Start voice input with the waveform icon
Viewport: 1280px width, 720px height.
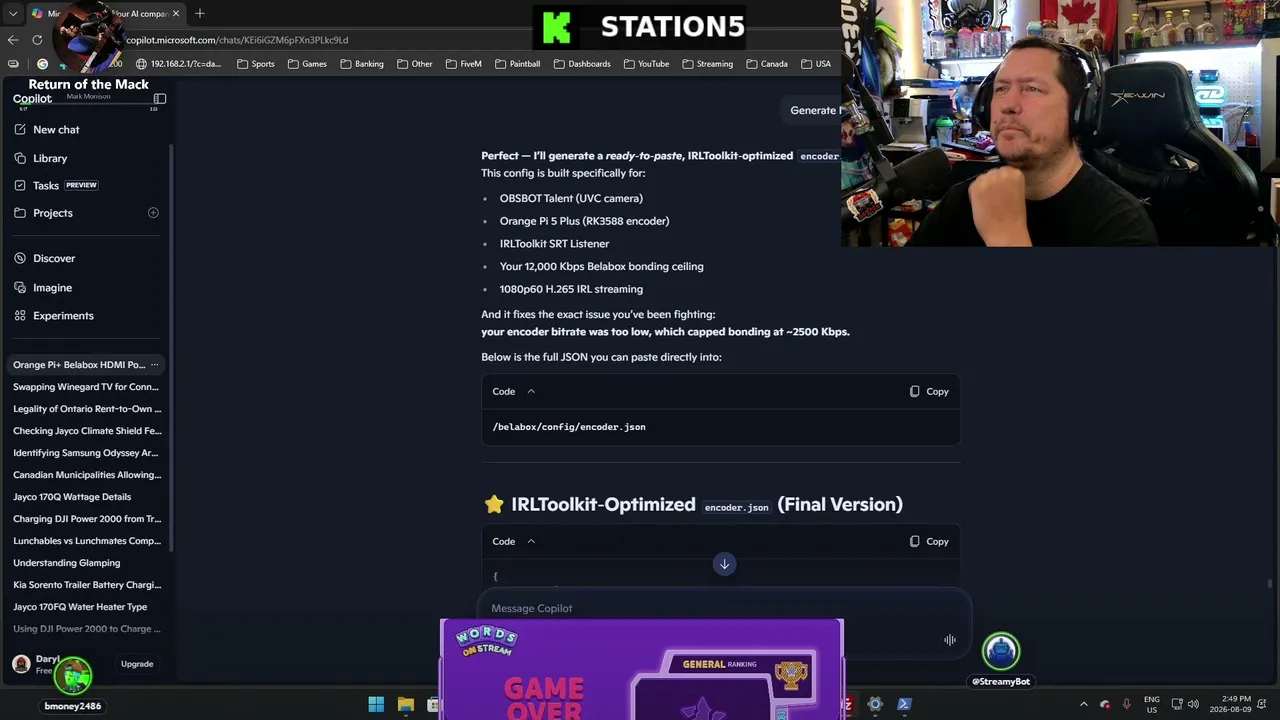(950, 640)
